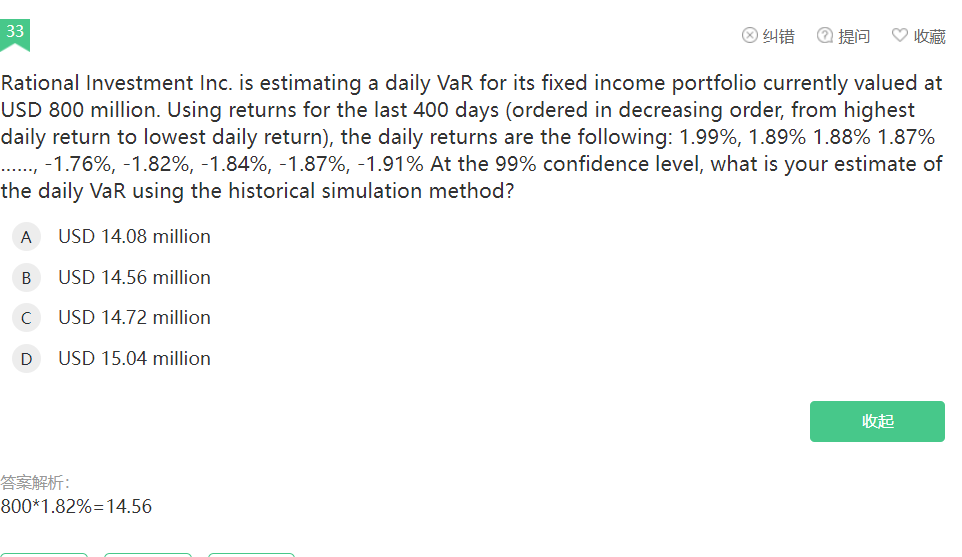
Task: Mark answer option D circle
Action: [x=26, y=359]
